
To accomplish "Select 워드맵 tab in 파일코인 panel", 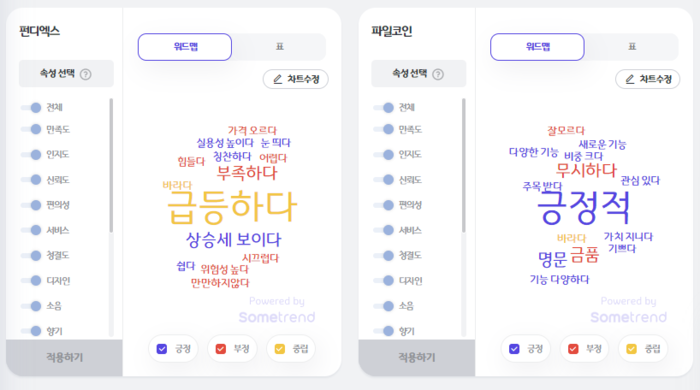I will point(538,47).
